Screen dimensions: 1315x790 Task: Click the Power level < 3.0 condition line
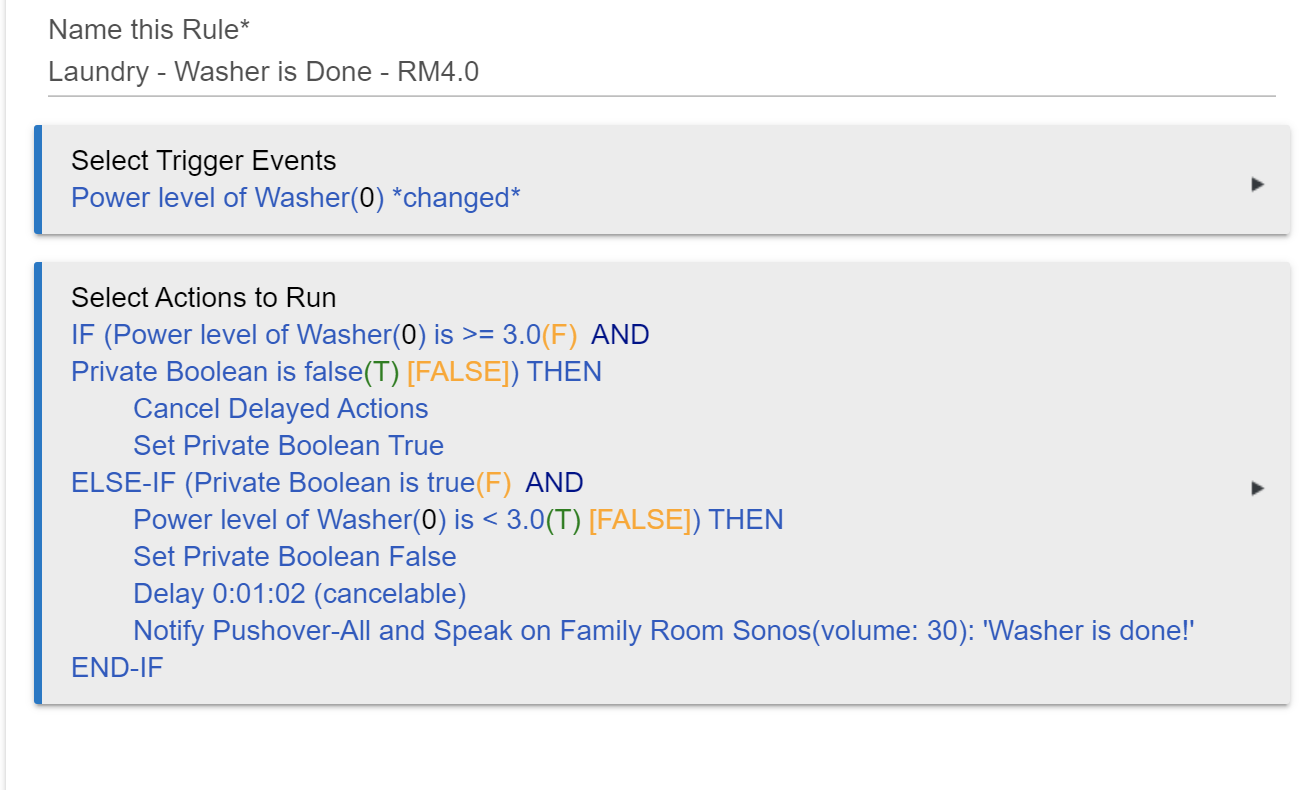click(x=458, y=520)
